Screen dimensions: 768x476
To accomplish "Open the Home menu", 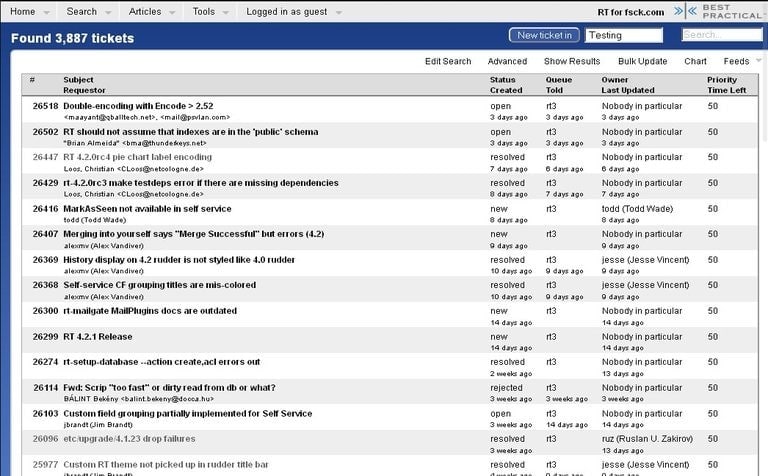I will tap(23, 12).
